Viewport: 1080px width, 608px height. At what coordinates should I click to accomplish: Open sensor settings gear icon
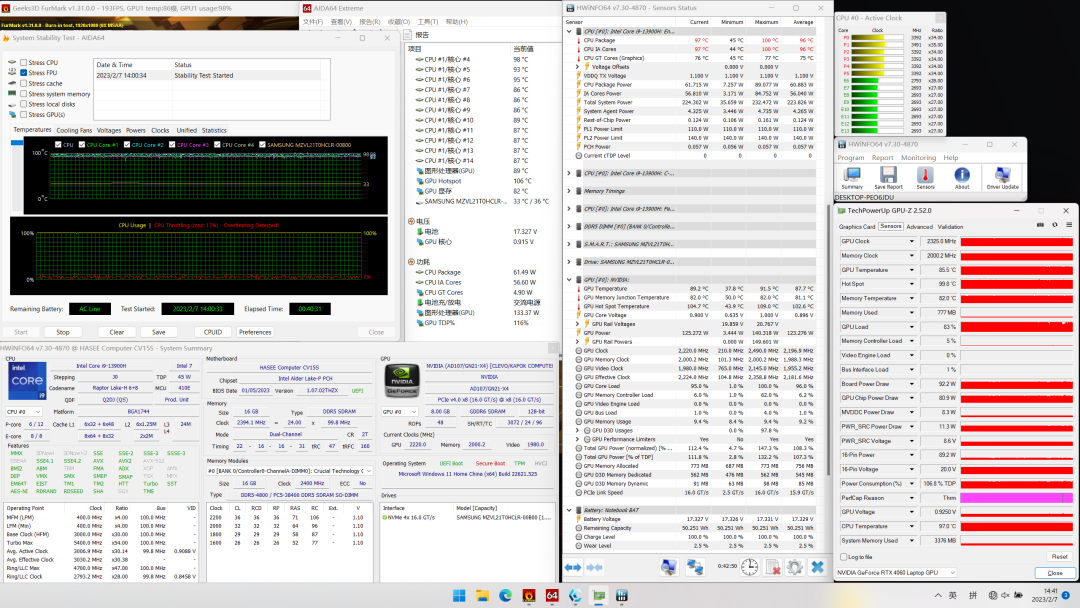794,567
